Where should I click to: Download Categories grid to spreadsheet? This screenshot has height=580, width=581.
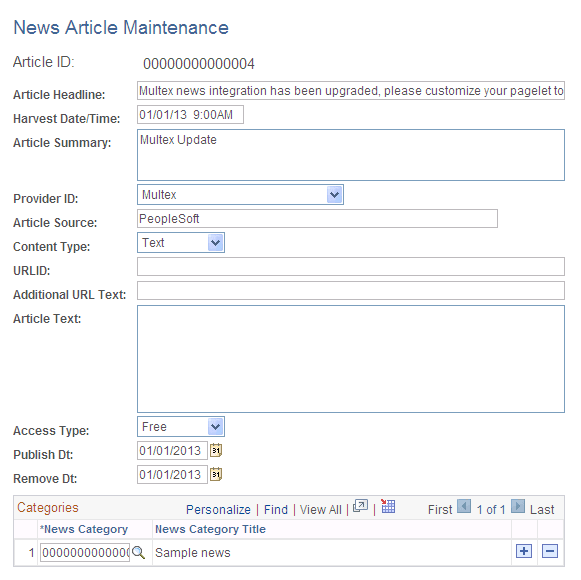coord(388,506)
